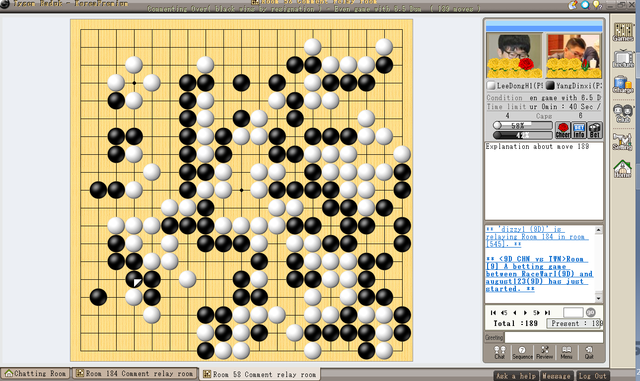Click the marked last-move black stone
Screen dimensions: 640x381
134,279
